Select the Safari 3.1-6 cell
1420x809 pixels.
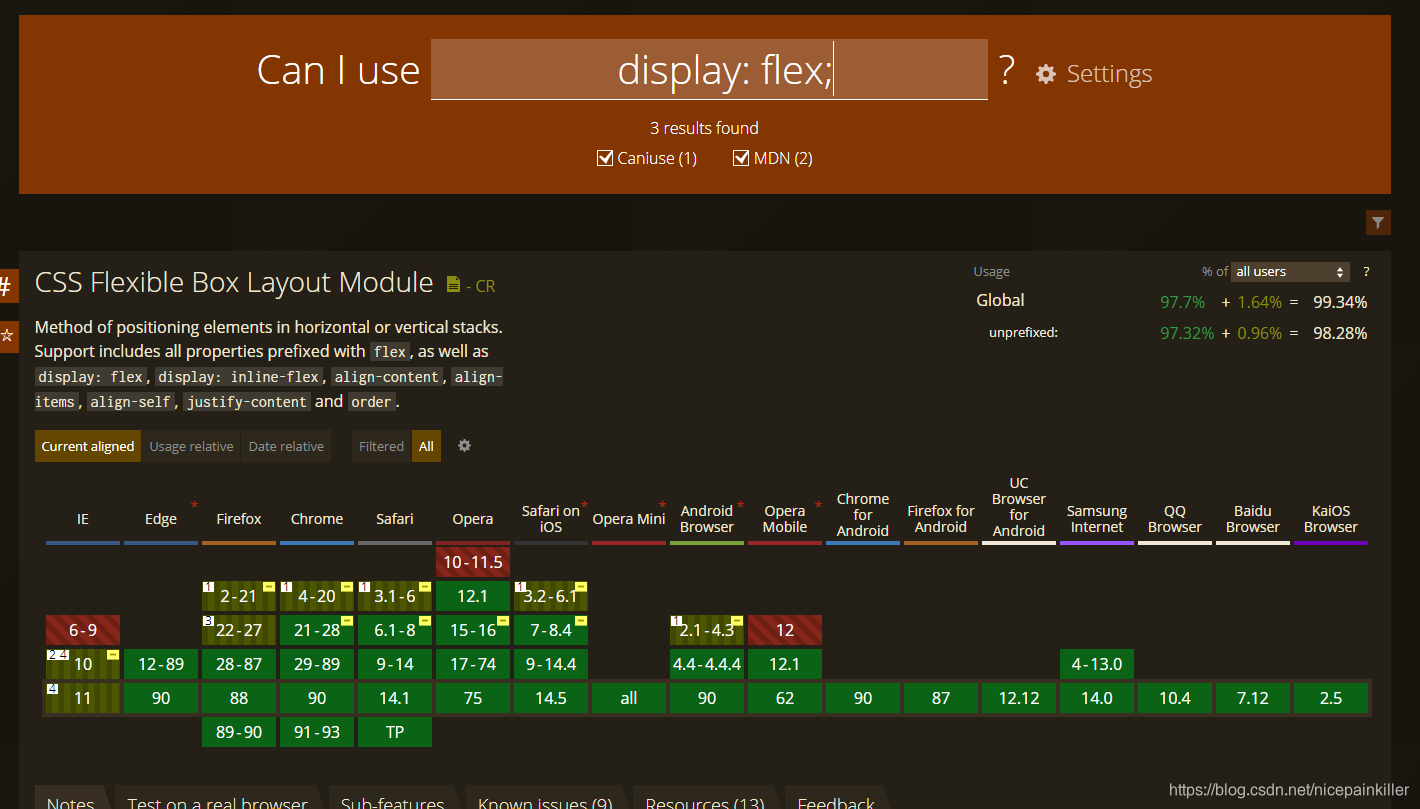pos(395,596)
